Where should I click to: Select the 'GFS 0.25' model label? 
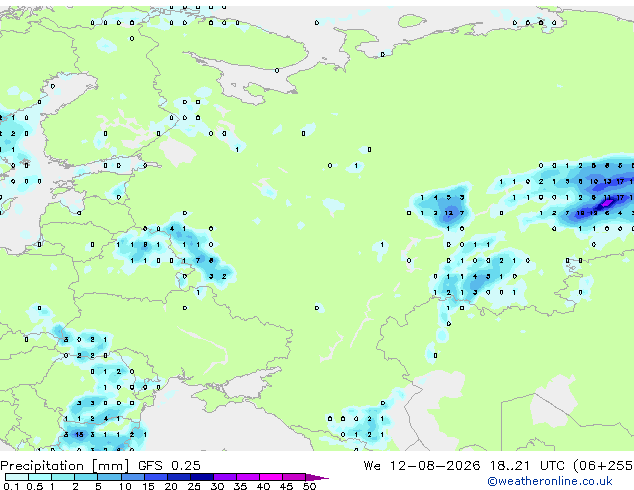point(169,466)
